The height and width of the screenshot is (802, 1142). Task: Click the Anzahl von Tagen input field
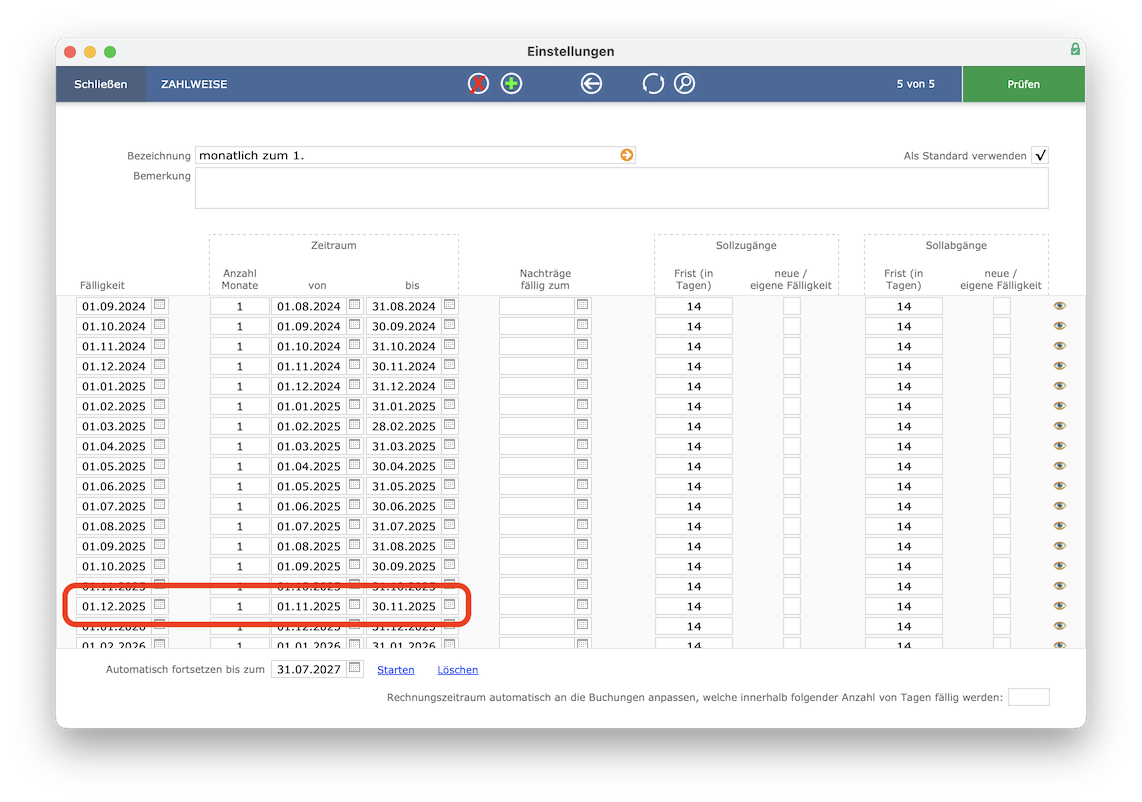coord(1028,697)
